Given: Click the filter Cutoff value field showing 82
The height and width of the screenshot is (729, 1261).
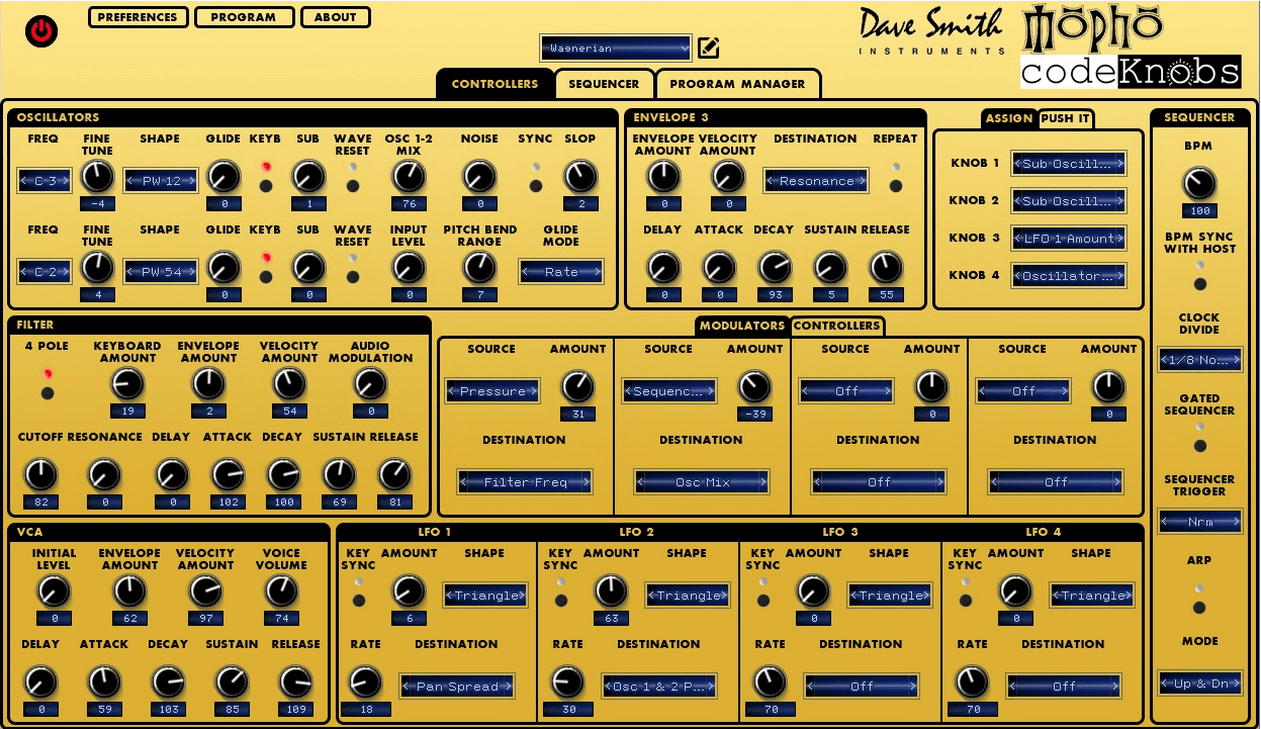Looking at the screenshot, I should (41, 502).
